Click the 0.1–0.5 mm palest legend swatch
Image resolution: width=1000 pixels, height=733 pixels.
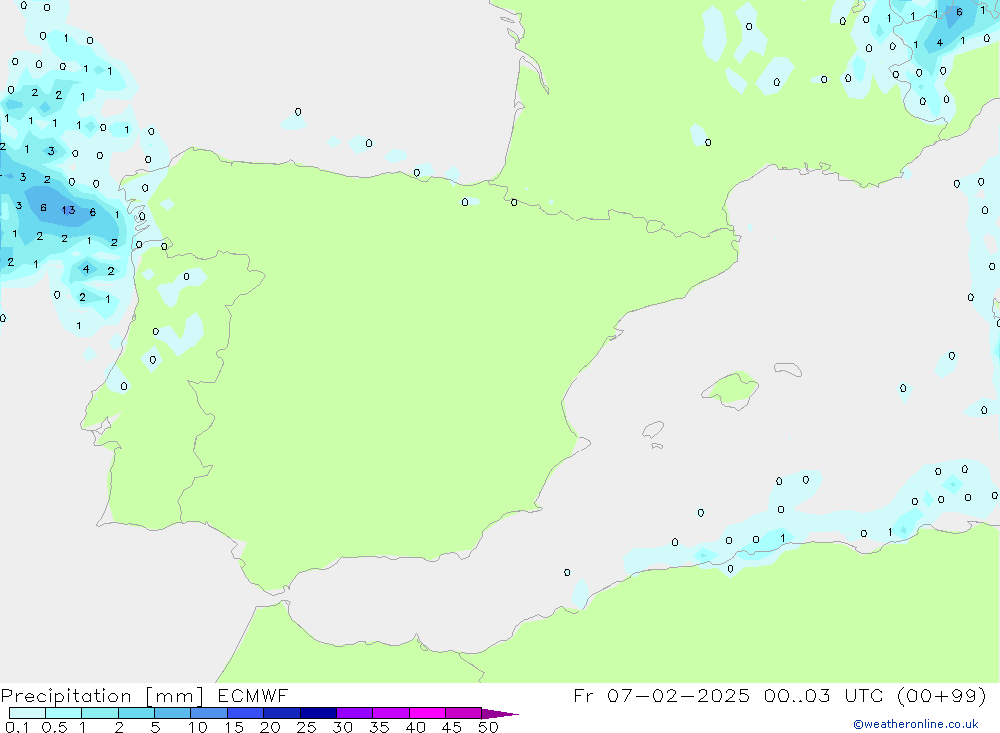coord(27,713)
